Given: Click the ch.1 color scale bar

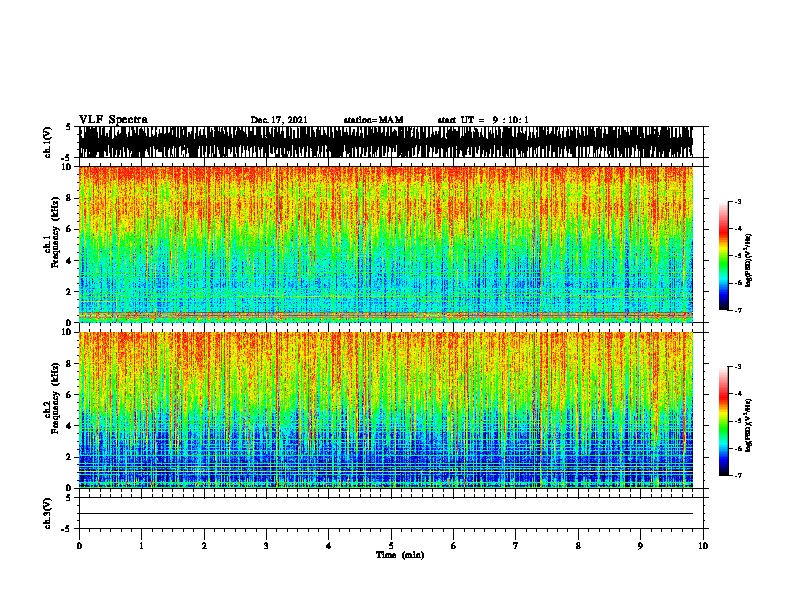Looking at the screenshot, I should tap(723, 256).
